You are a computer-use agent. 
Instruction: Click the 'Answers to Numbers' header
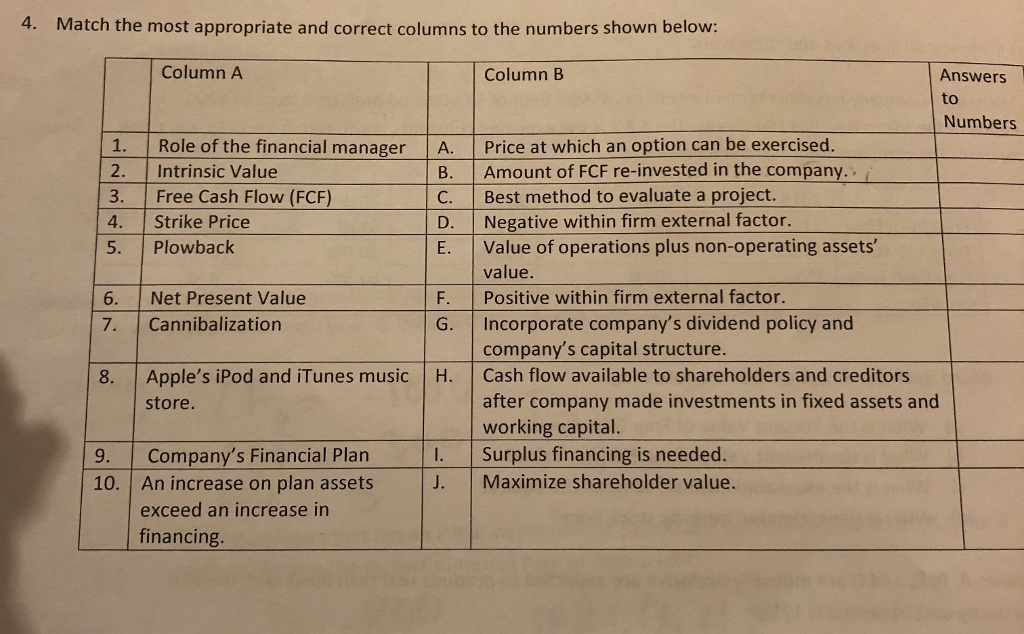coord(978,99)
